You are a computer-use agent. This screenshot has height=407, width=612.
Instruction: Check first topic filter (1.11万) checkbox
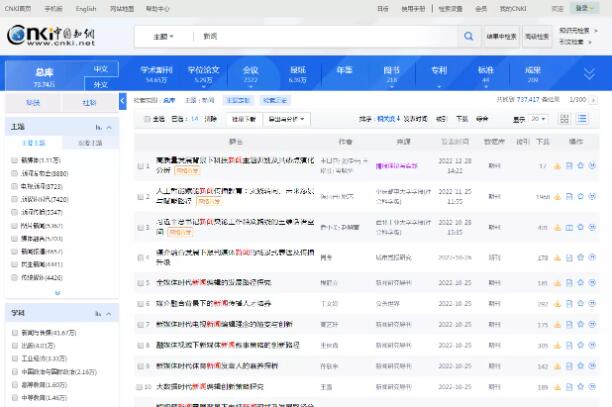click(14, 160)
